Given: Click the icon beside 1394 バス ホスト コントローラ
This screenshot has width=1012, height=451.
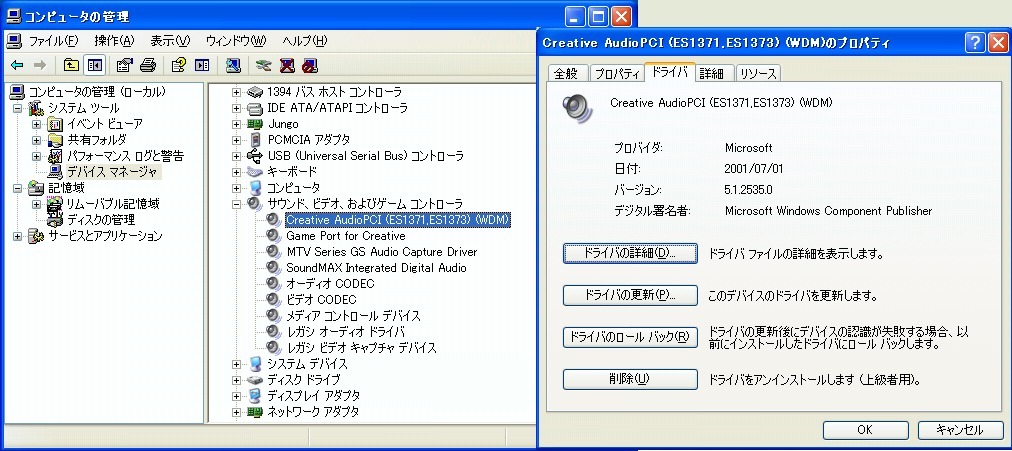Looking at the screenshot, I should tap(256, 92).
